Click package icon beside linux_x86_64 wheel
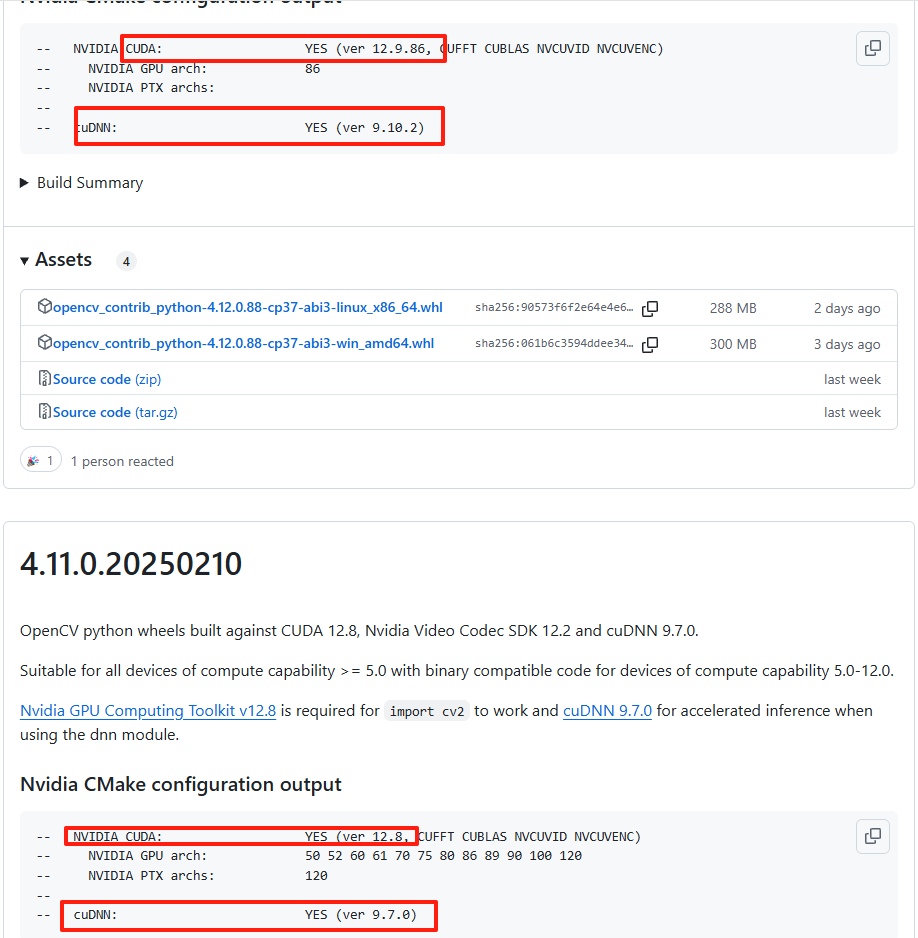918x938 pixels. [x=44, y=306]
